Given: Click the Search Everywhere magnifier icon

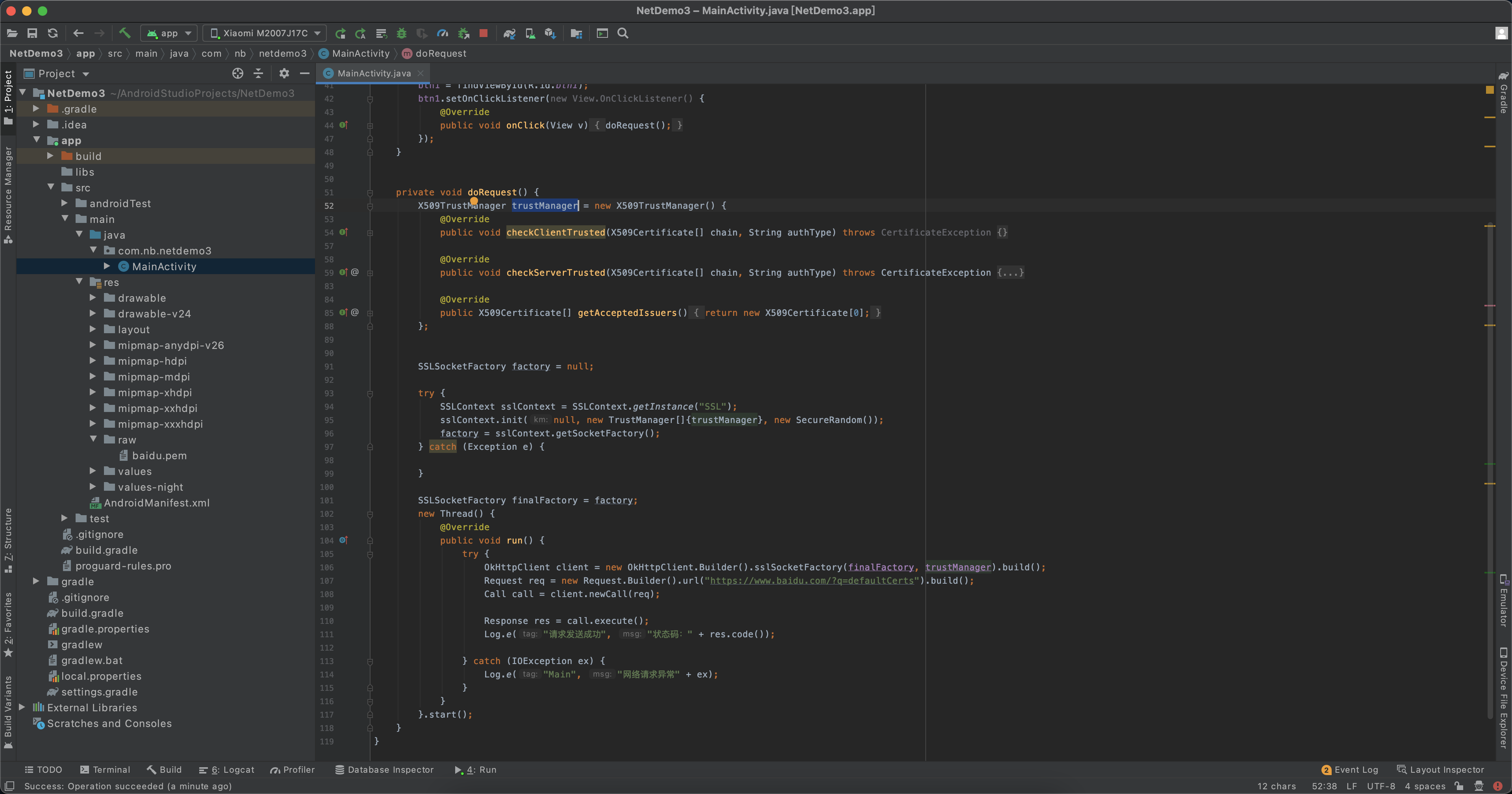Looking at the screenshot, I should [623, 33].
